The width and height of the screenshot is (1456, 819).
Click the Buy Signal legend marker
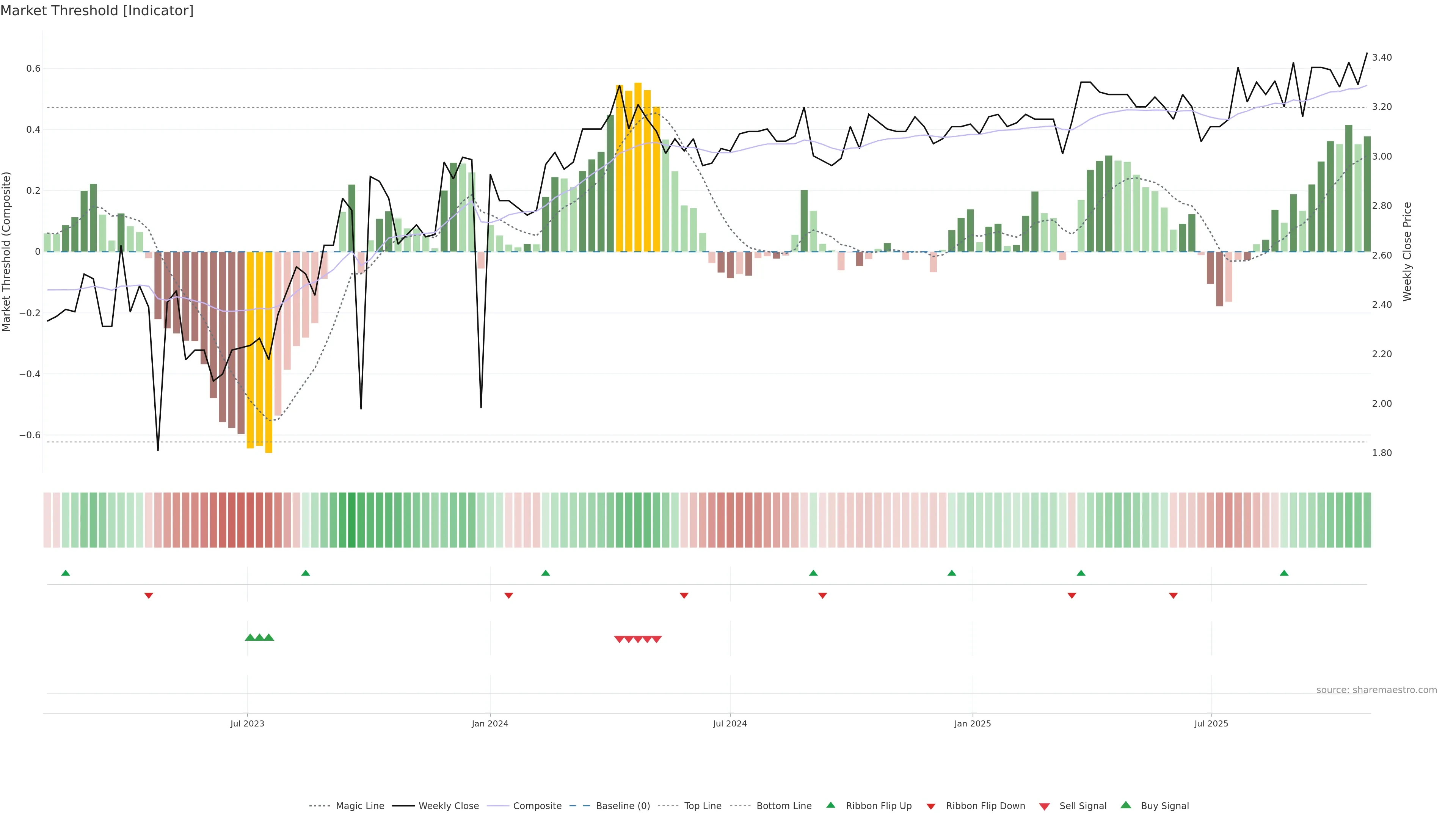[x=1126, y=805]
